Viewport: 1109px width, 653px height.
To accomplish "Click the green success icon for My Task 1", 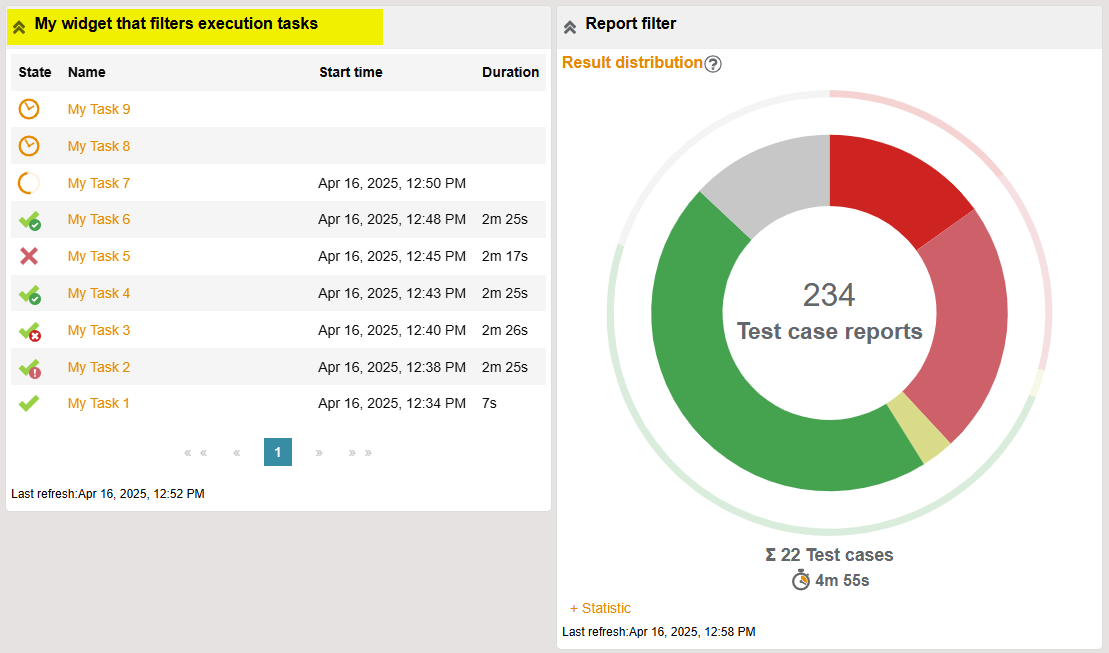I will click(x=29, y=403).
